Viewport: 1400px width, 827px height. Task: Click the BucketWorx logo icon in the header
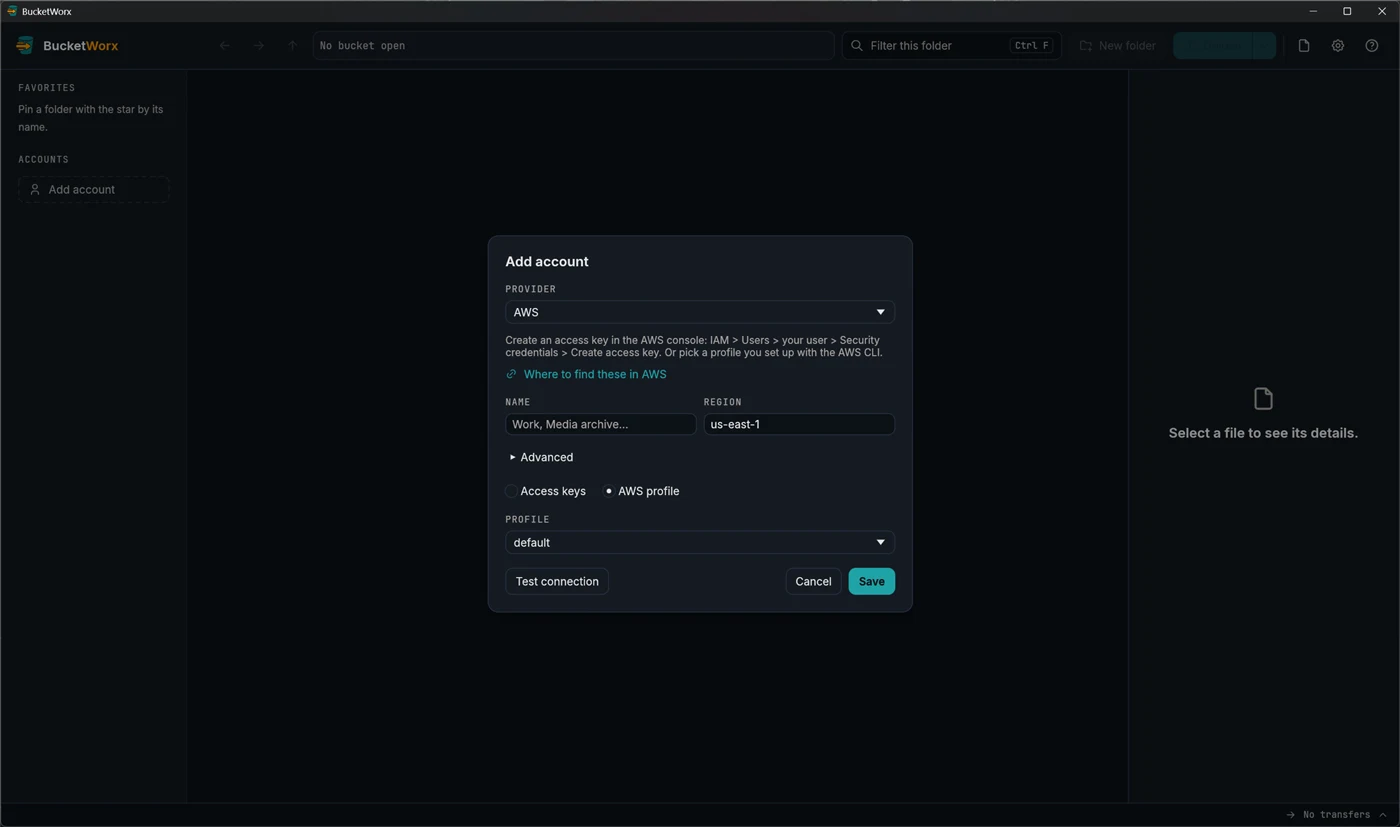[25, 45]
